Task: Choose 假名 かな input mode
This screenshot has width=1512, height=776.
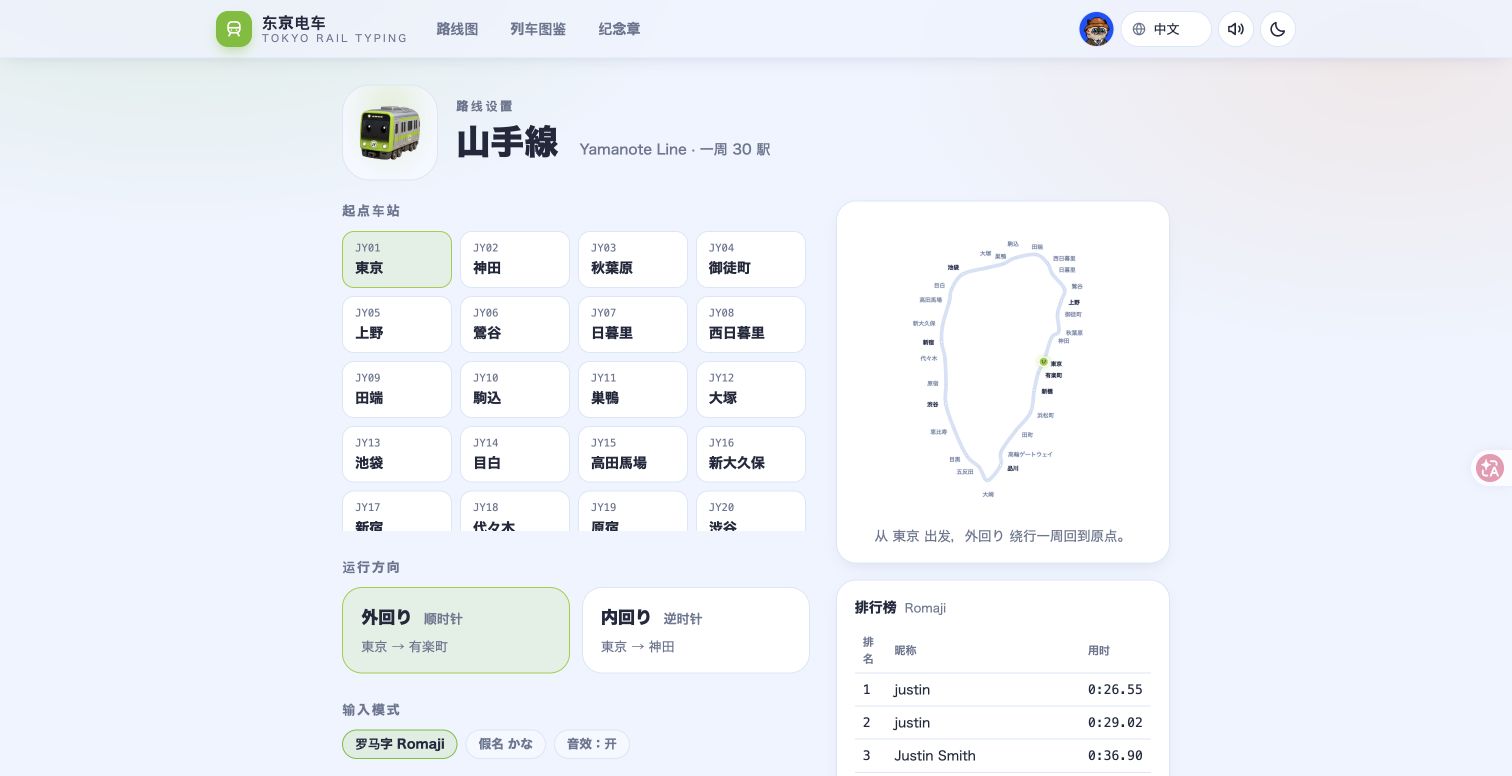Action: 506,744
